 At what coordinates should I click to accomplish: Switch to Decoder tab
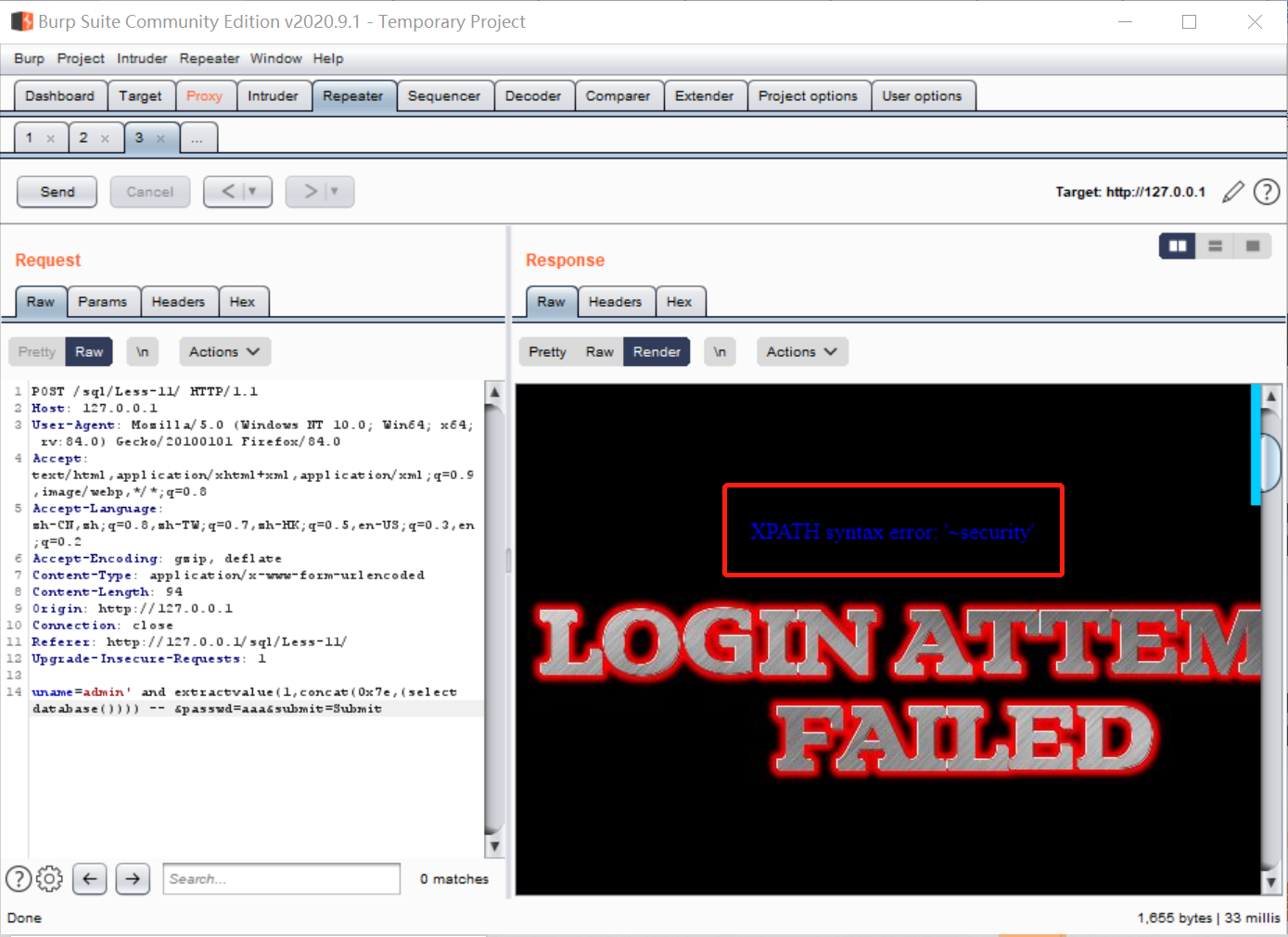click(x=533, y=96)
